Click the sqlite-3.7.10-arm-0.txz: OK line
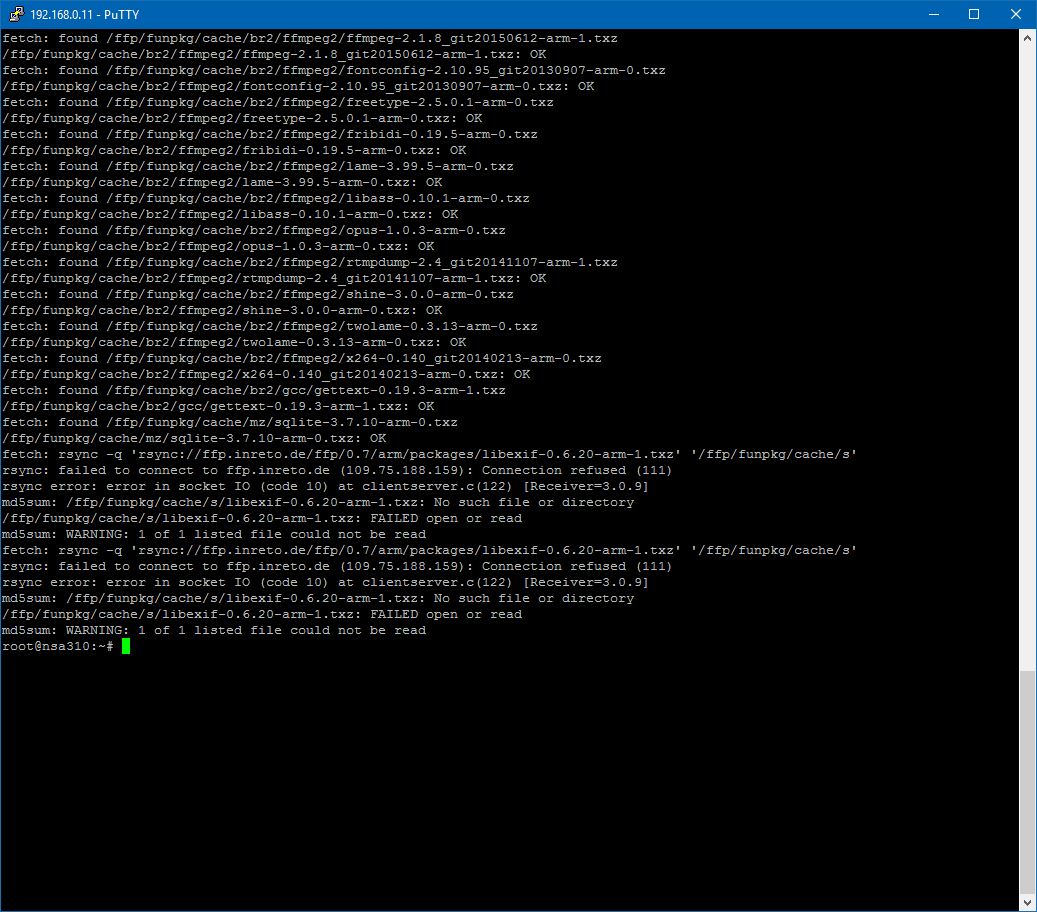 pyautogui.click(x=194, y=438)
